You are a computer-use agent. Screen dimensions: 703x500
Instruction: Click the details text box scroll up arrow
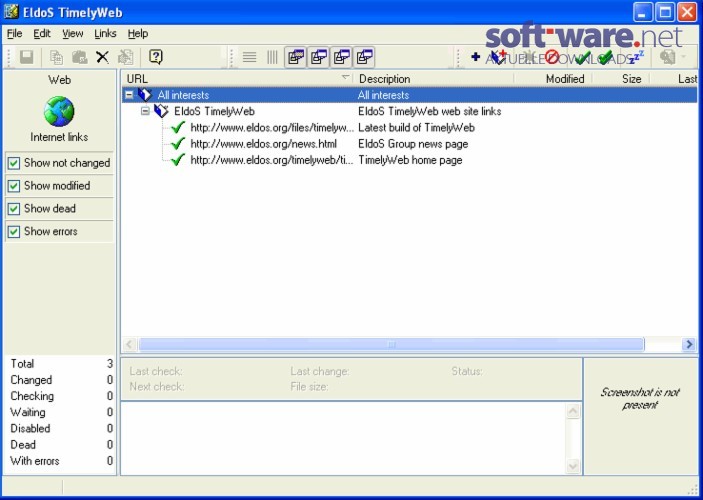click(573, 411)
